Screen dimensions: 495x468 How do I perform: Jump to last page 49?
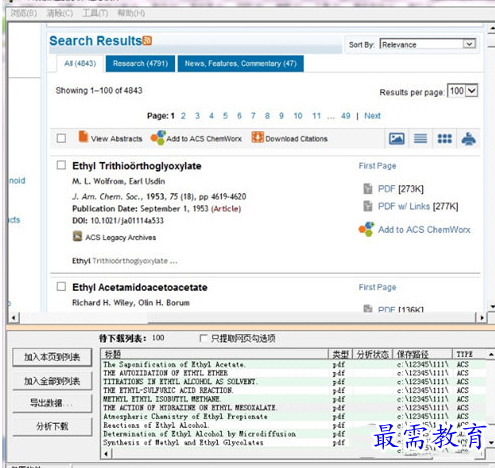click(346, 116)
